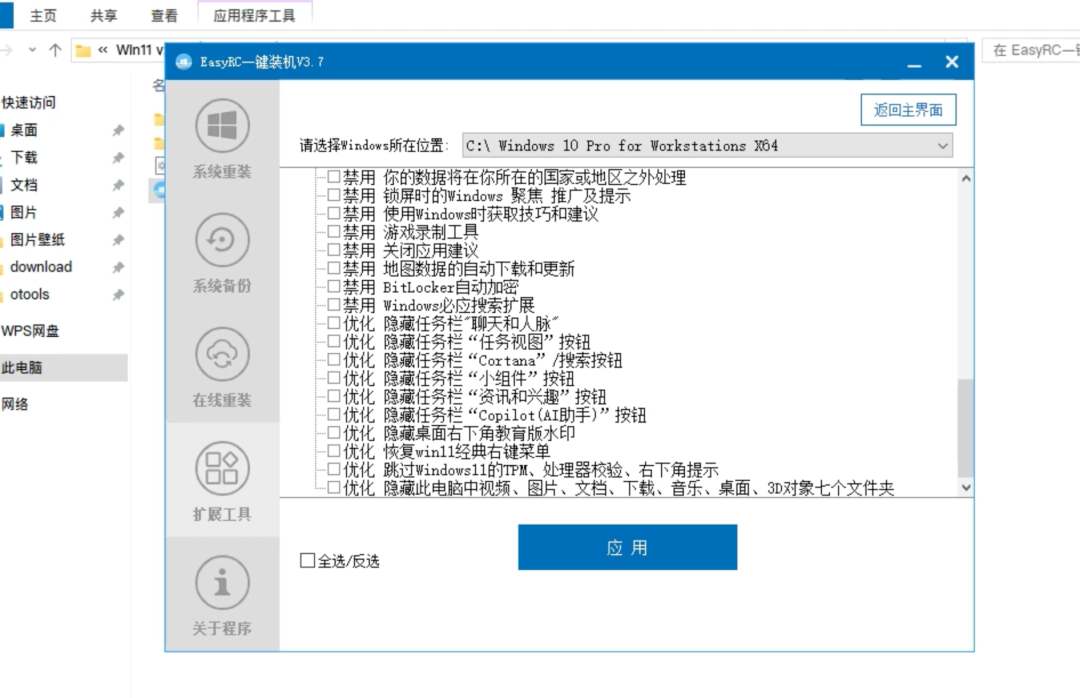Viewport: 1080px width, 698px height.
Task: Click pin icon next to download
Action: (118, 267)
